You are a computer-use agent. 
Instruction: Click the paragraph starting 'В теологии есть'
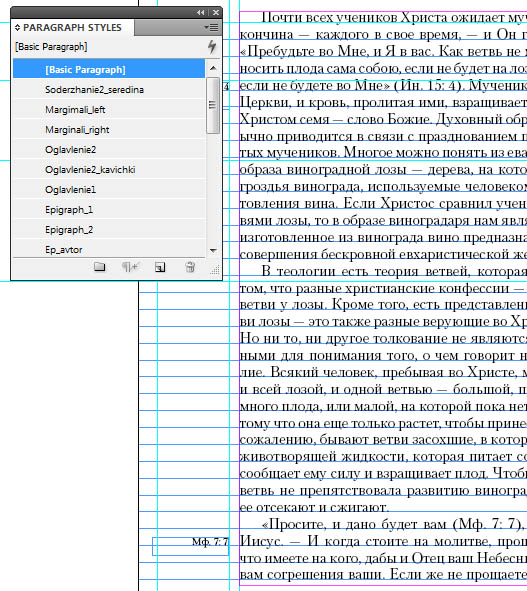pos(383,389)
